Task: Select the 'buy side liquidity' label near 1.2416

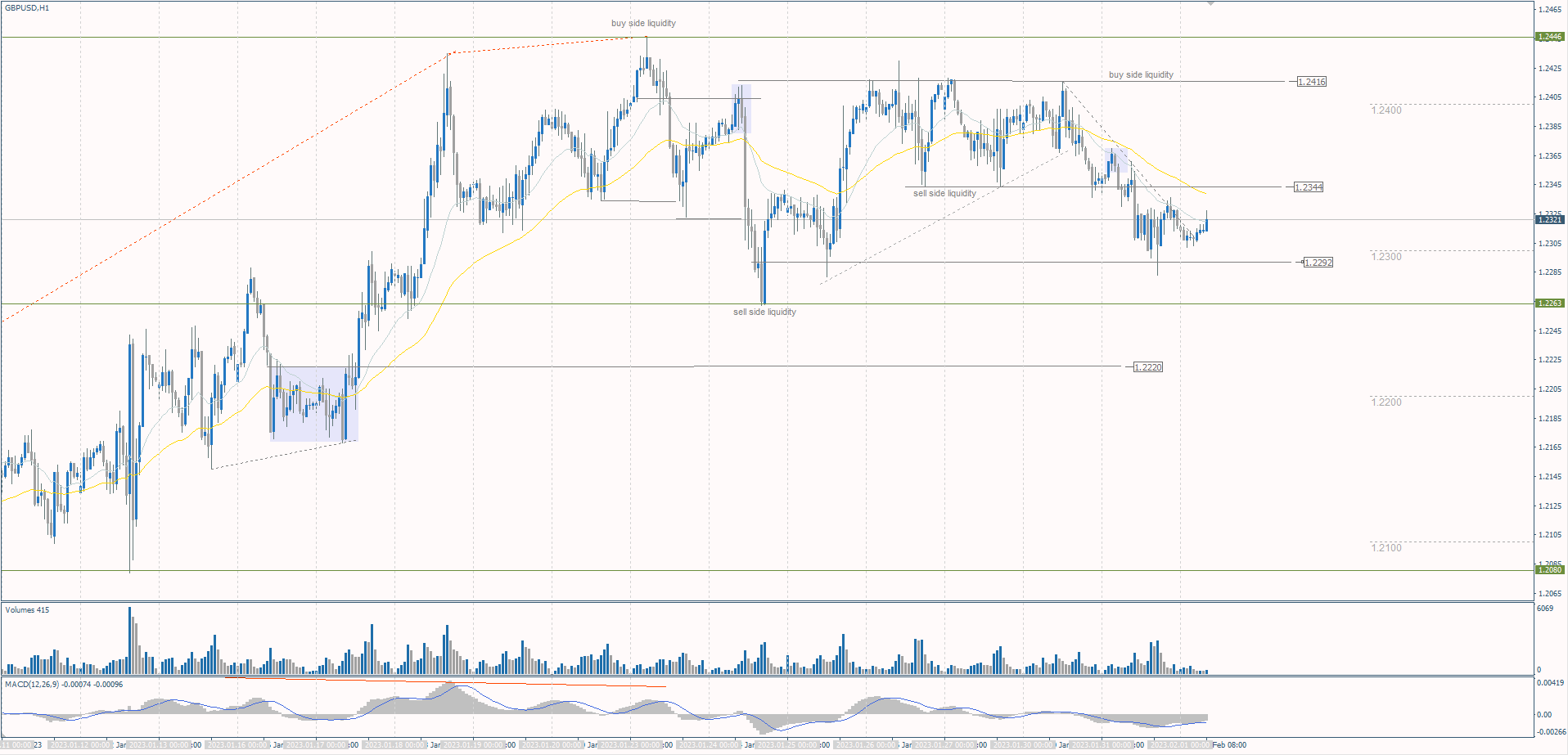Action: (1141, 74)
